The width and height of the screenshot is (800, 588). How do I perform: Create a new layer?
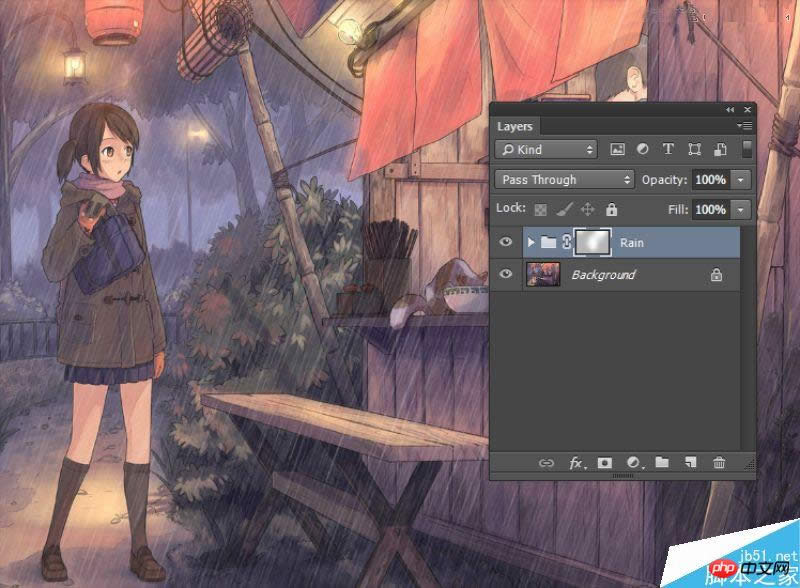pos(689,463)
